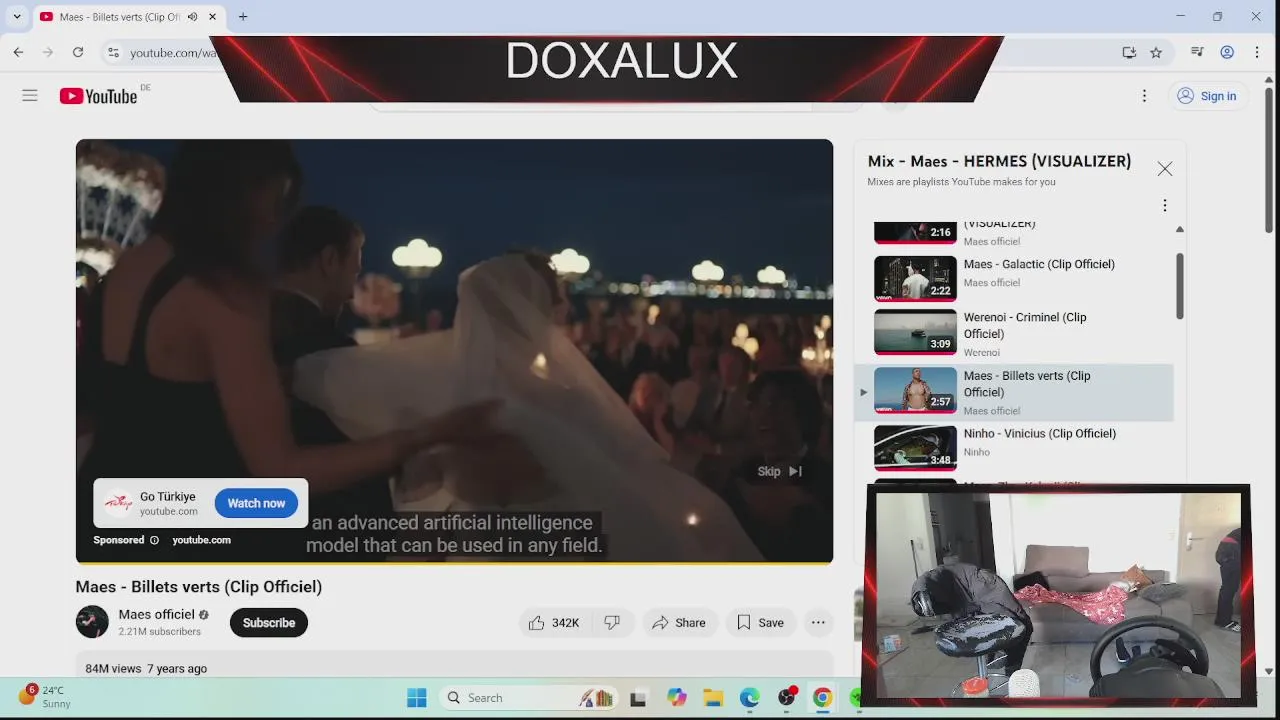Image resolution: width=1280 pixels, height=720 pixels.
Task: Open Microsoft Edge from the taskbar
Action: tap(749, 698)
